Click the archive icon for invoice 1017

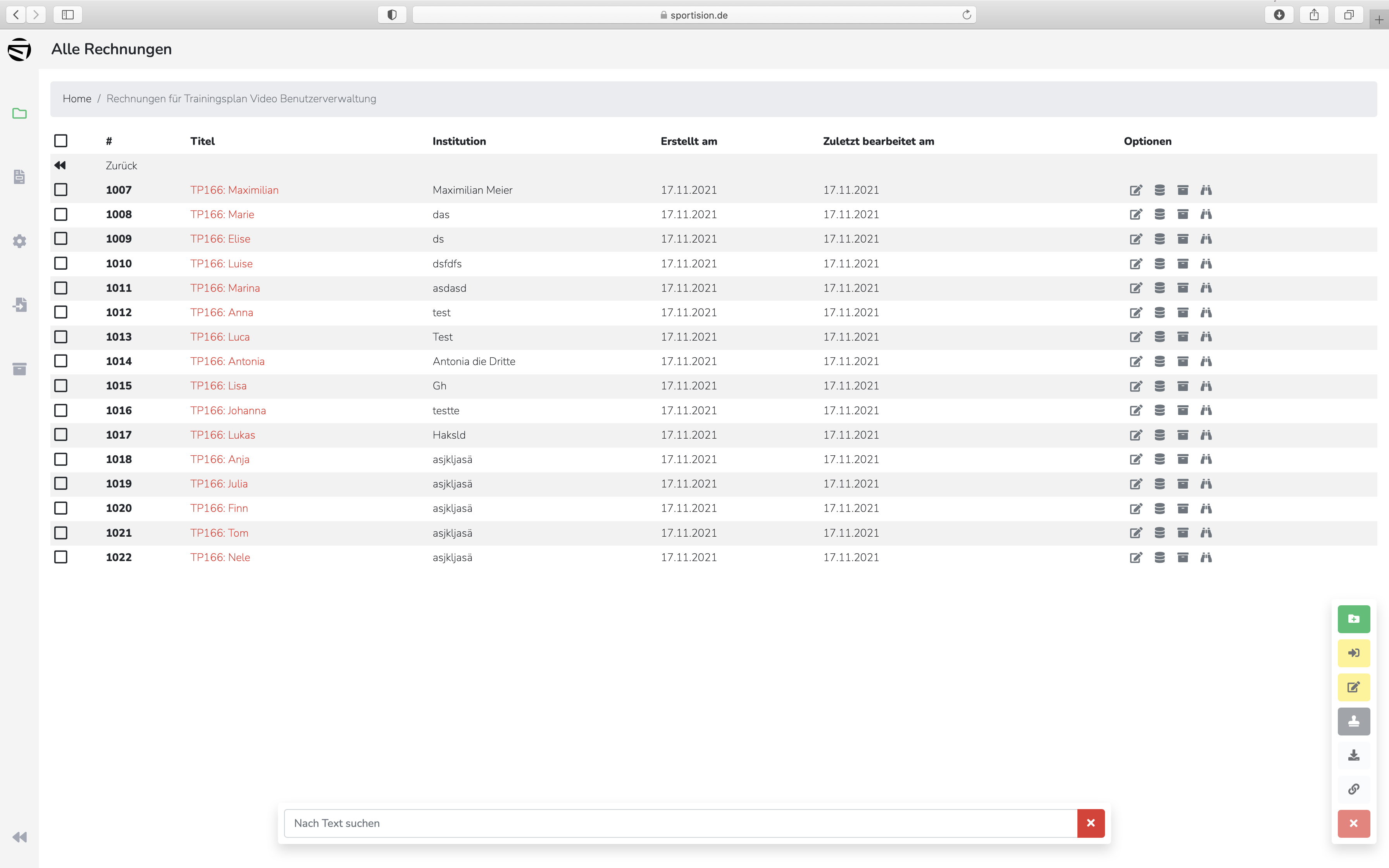1183,435
